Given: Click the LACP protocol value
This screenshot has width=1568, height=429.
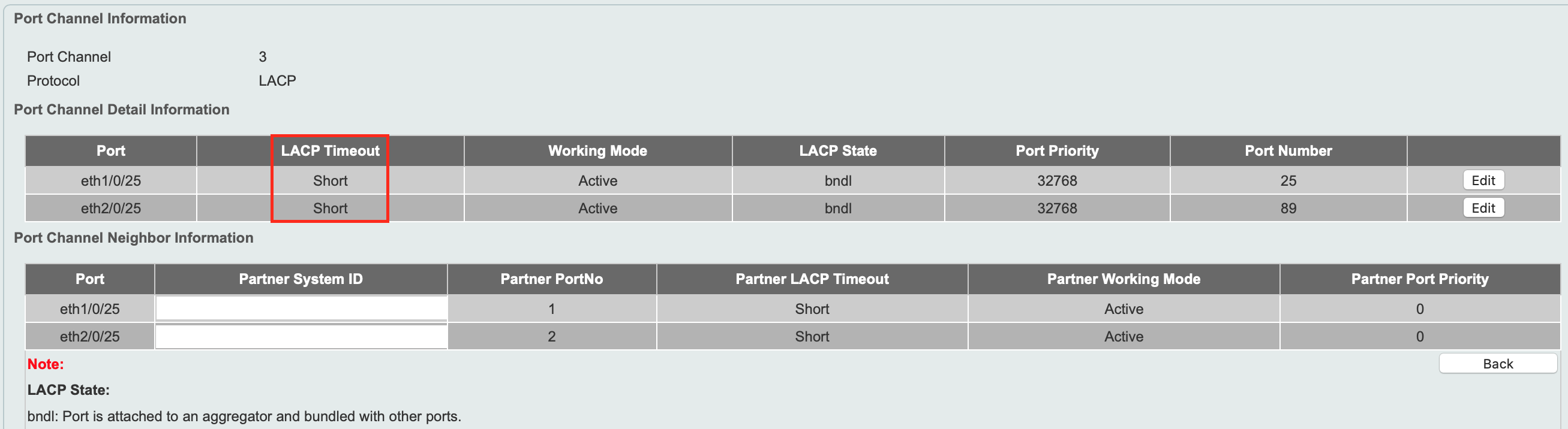Looking at the screenshot, I should pos(277,81).
